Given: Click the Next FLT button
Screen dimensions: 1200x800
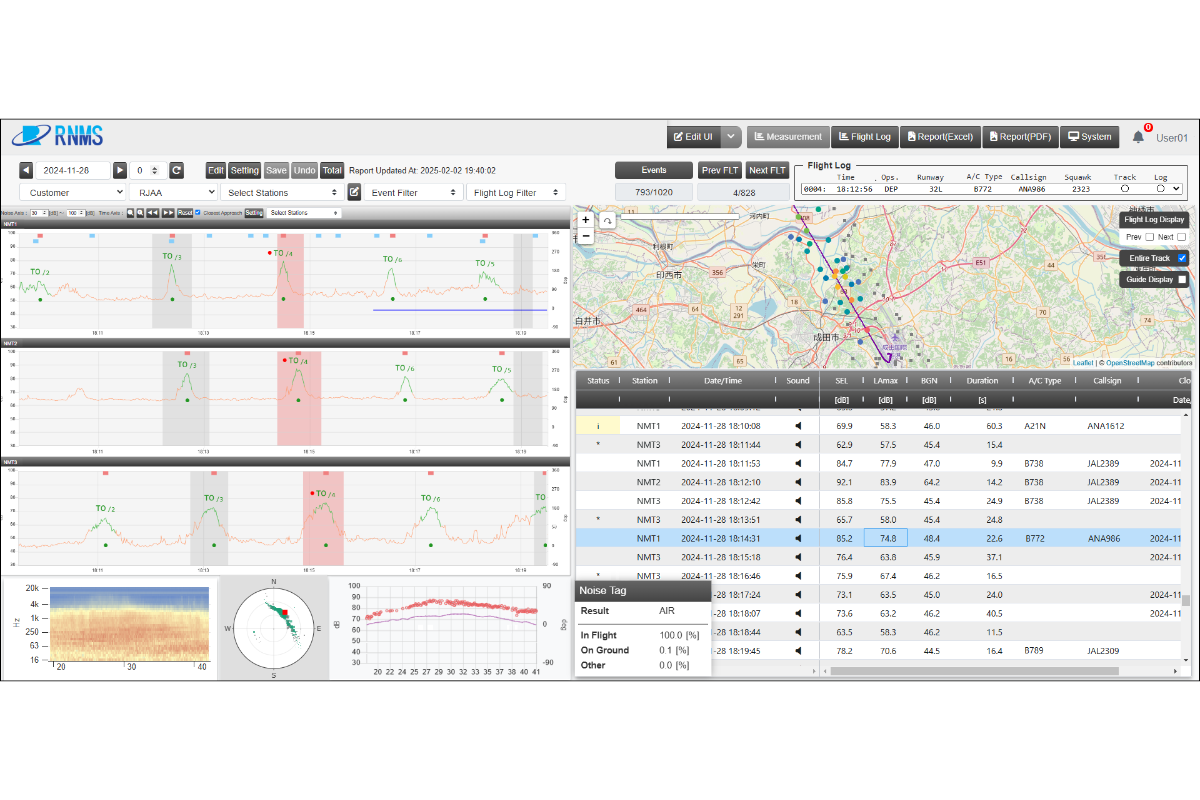Looking at the screenshot, I should [x=766, y=170].
